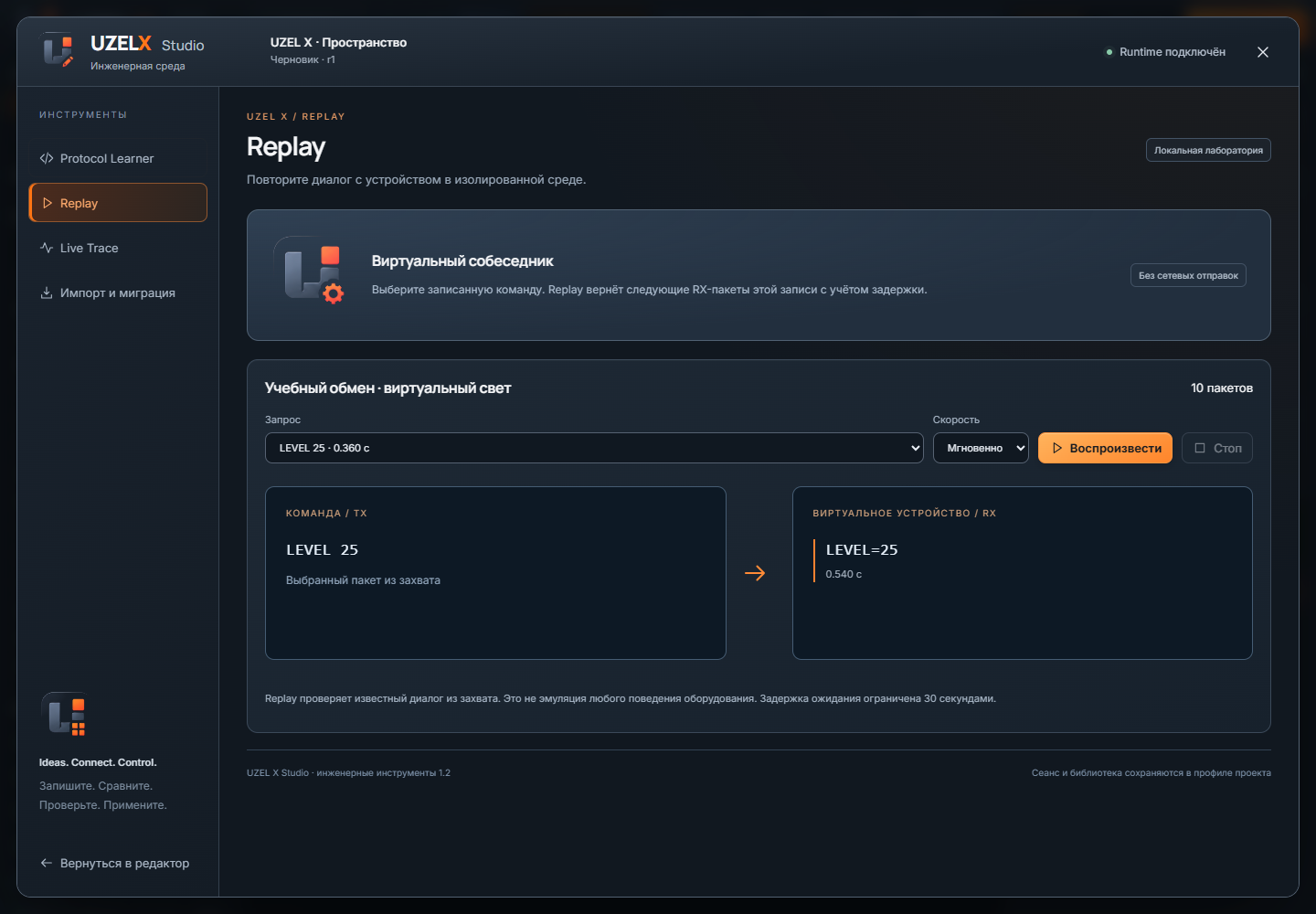This screenshot has height=914, width=1316.
Task: Click the Без сетевых отправок badge
Action: (x=1188, y=275)
